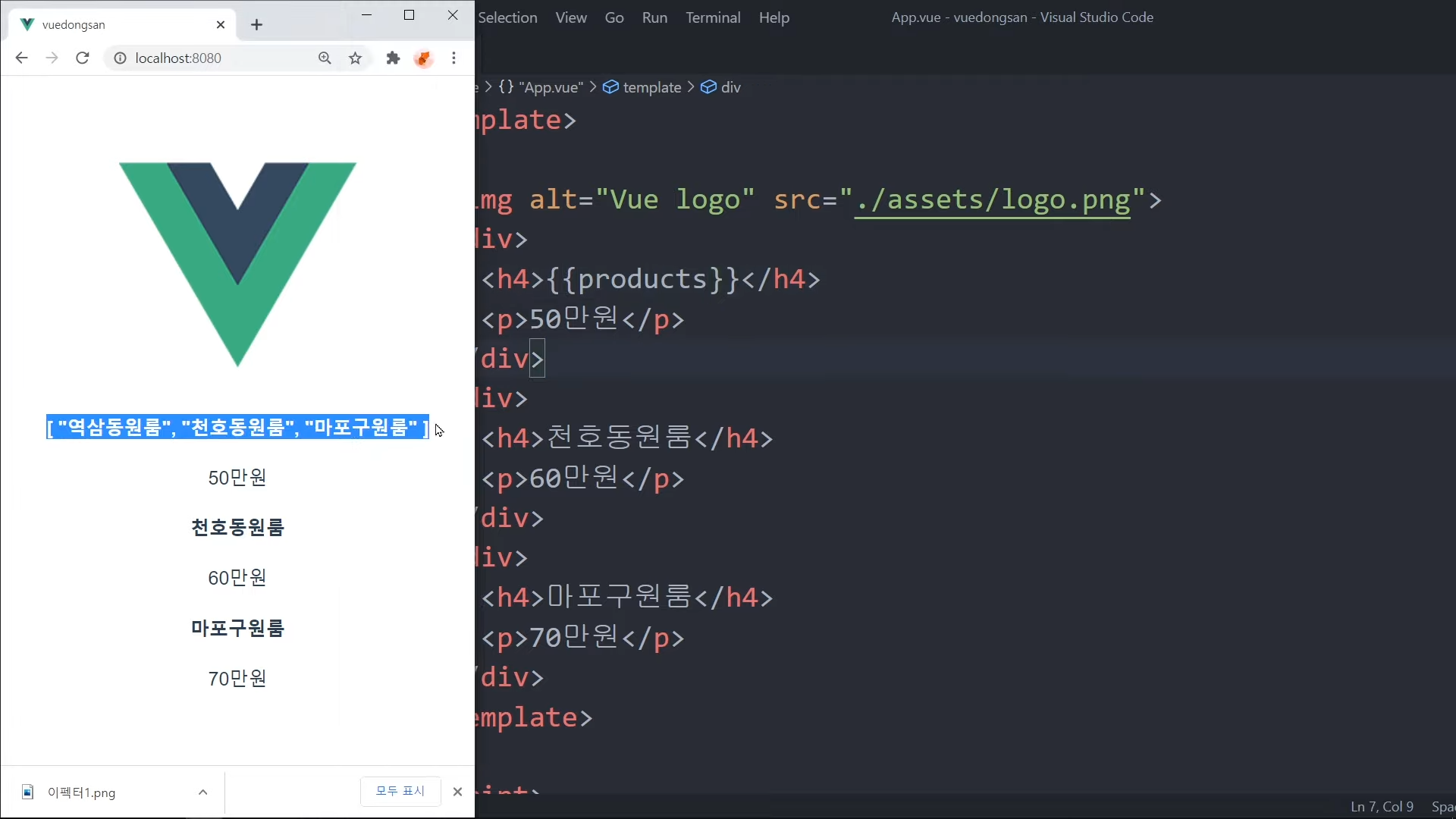Close the downloads bar

[457, 792]
